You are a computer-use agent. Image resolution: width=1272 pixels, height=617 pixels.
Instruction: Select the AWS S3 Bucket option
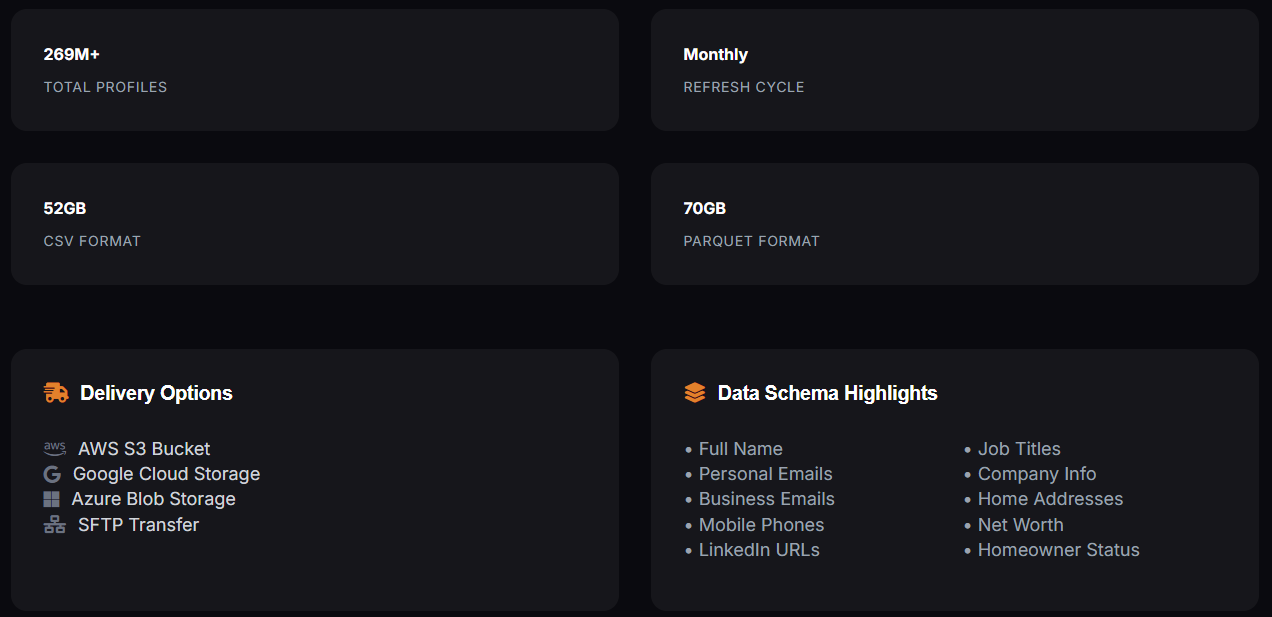pyautogui.click(x=144, y=449)
